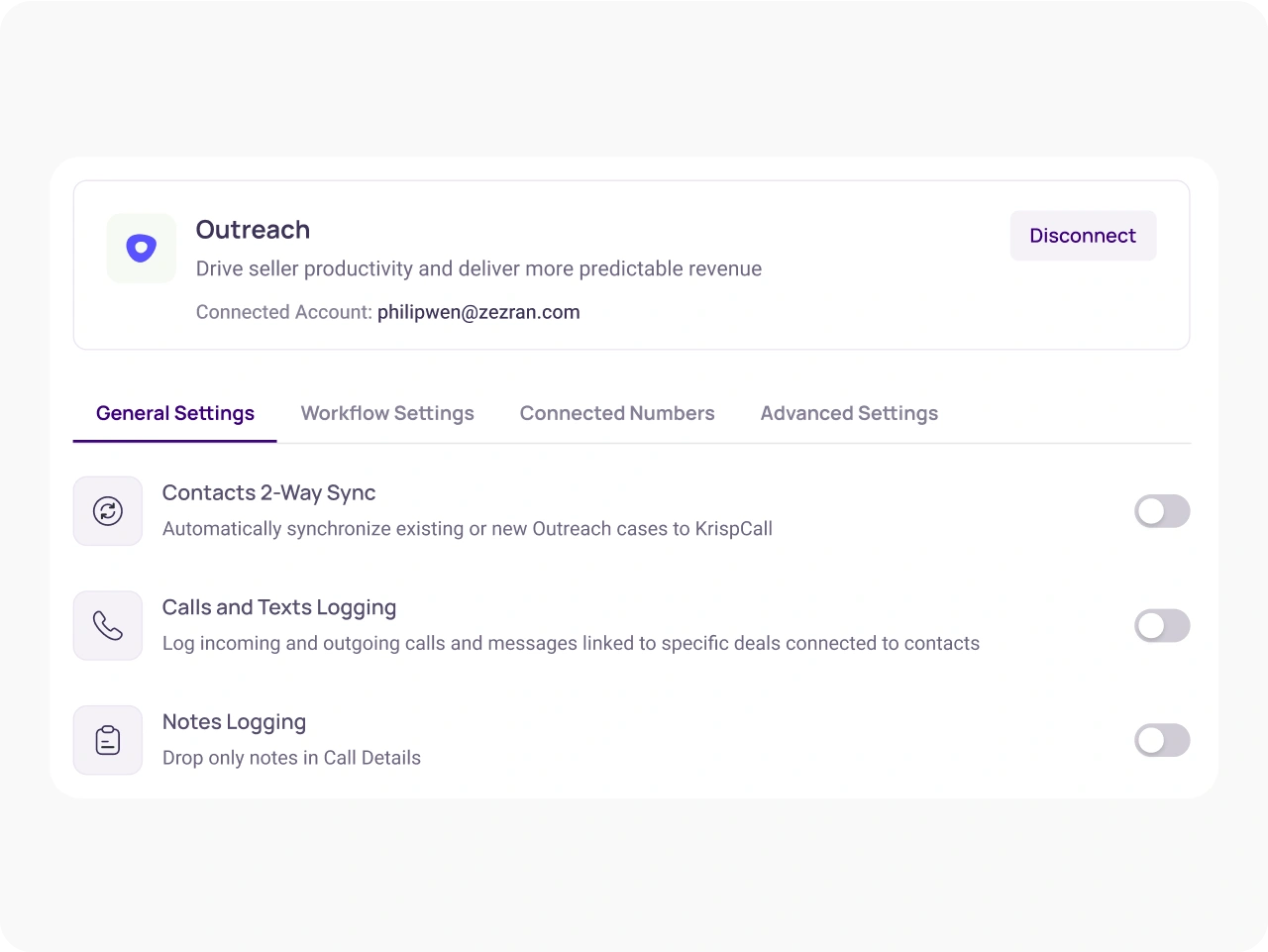Screen dimensions: 1268x952
Task: Click the phone icon for Calls Logging
Action: tap(108, 626)
